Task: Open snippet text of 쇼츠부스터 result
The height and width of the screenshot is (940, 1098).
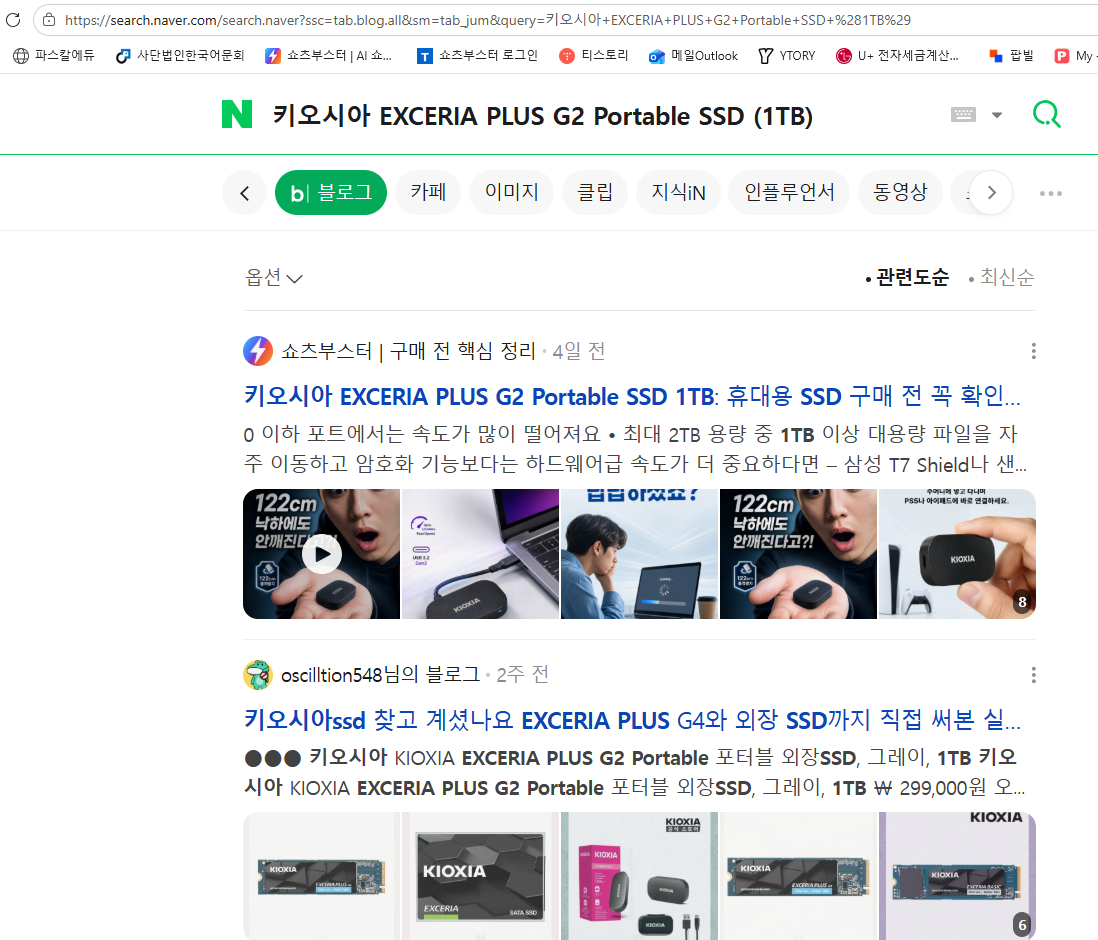Action: tap(636, 449)
